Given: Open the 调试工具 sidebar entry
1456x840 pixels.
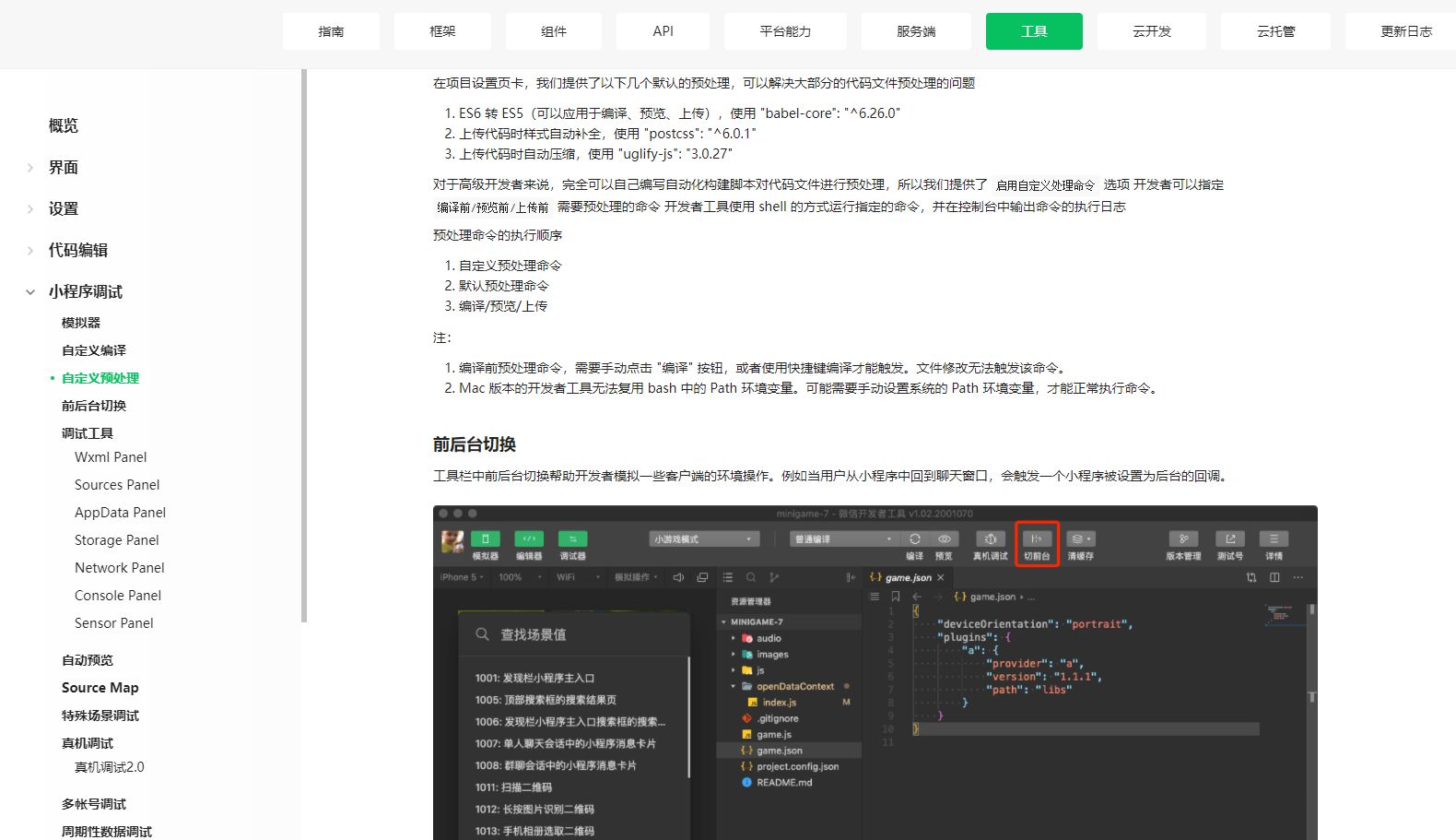Looking at the screenshot, I should point(88,433).
